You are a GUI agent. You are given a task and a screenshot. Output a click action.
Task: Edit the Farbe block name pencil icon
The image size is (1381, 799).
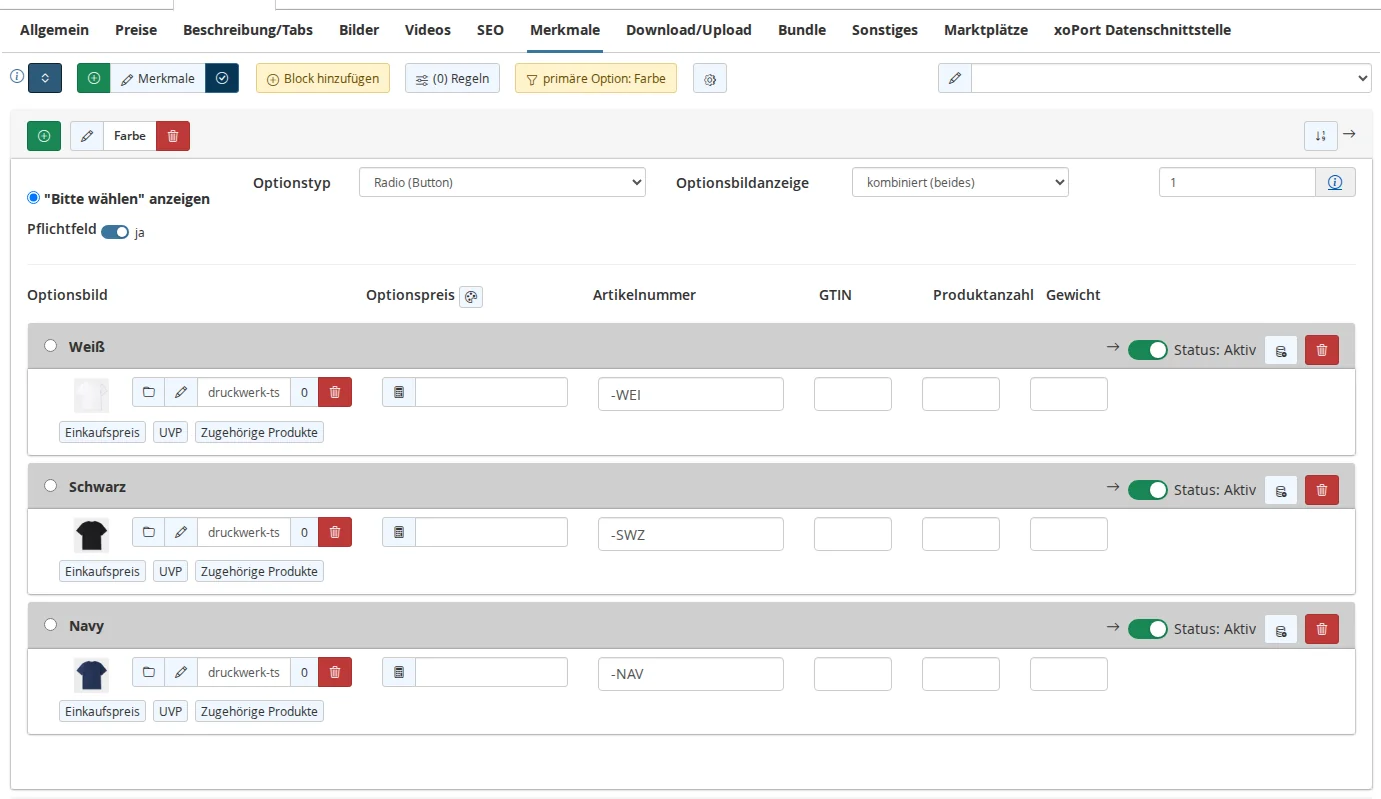87,136
